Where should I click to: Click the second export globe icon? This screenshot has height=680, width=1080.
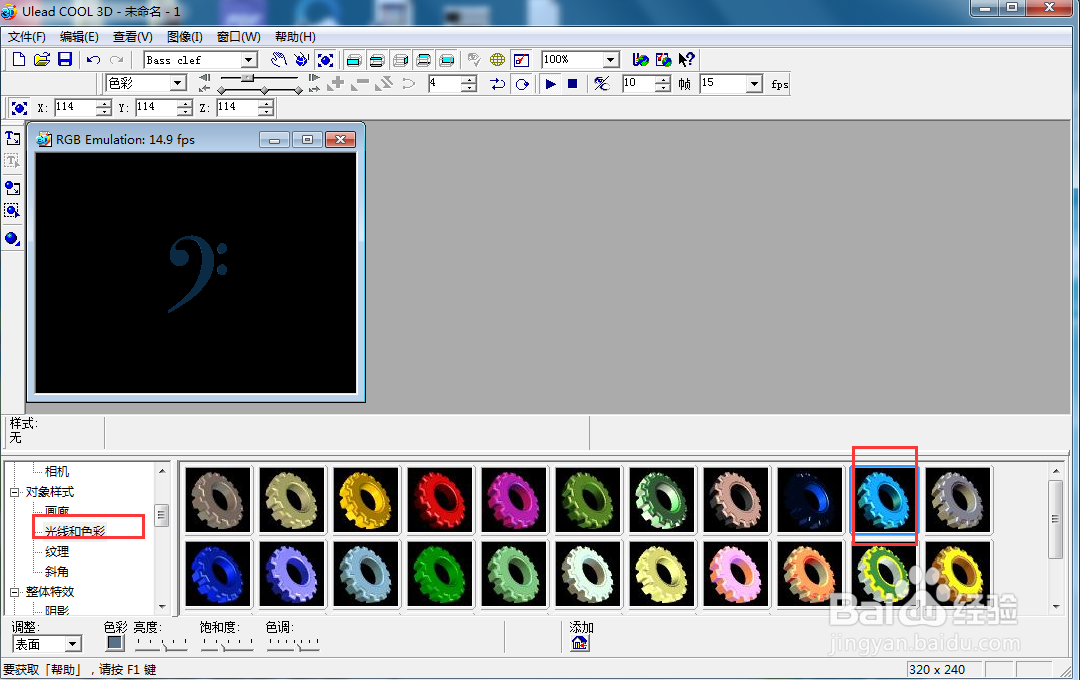663,60
